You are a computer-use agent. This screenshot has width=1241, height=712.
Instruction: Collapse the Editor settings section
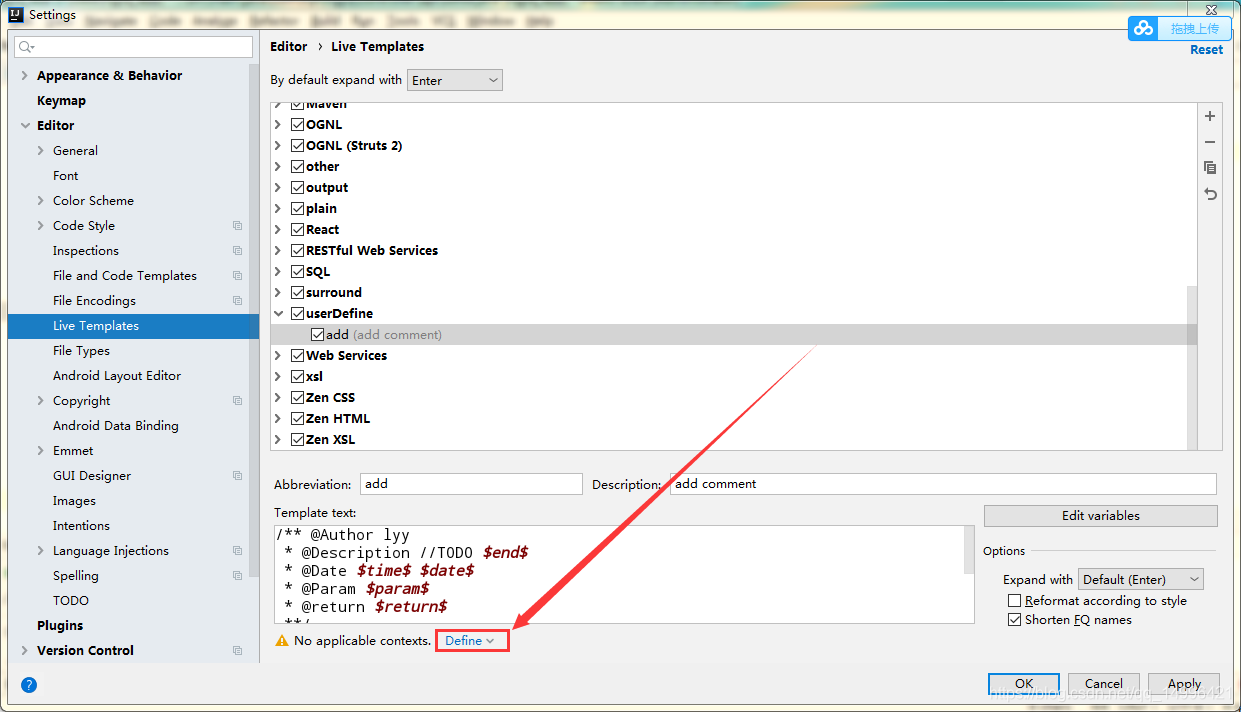click(25, 126)
